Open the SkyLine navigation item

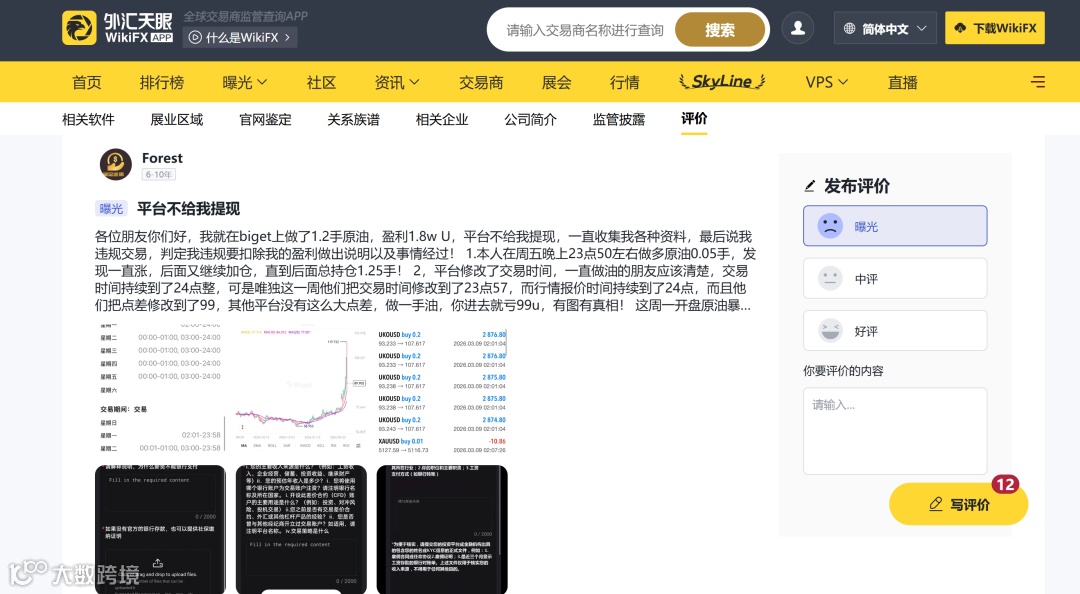pos(722,81)
